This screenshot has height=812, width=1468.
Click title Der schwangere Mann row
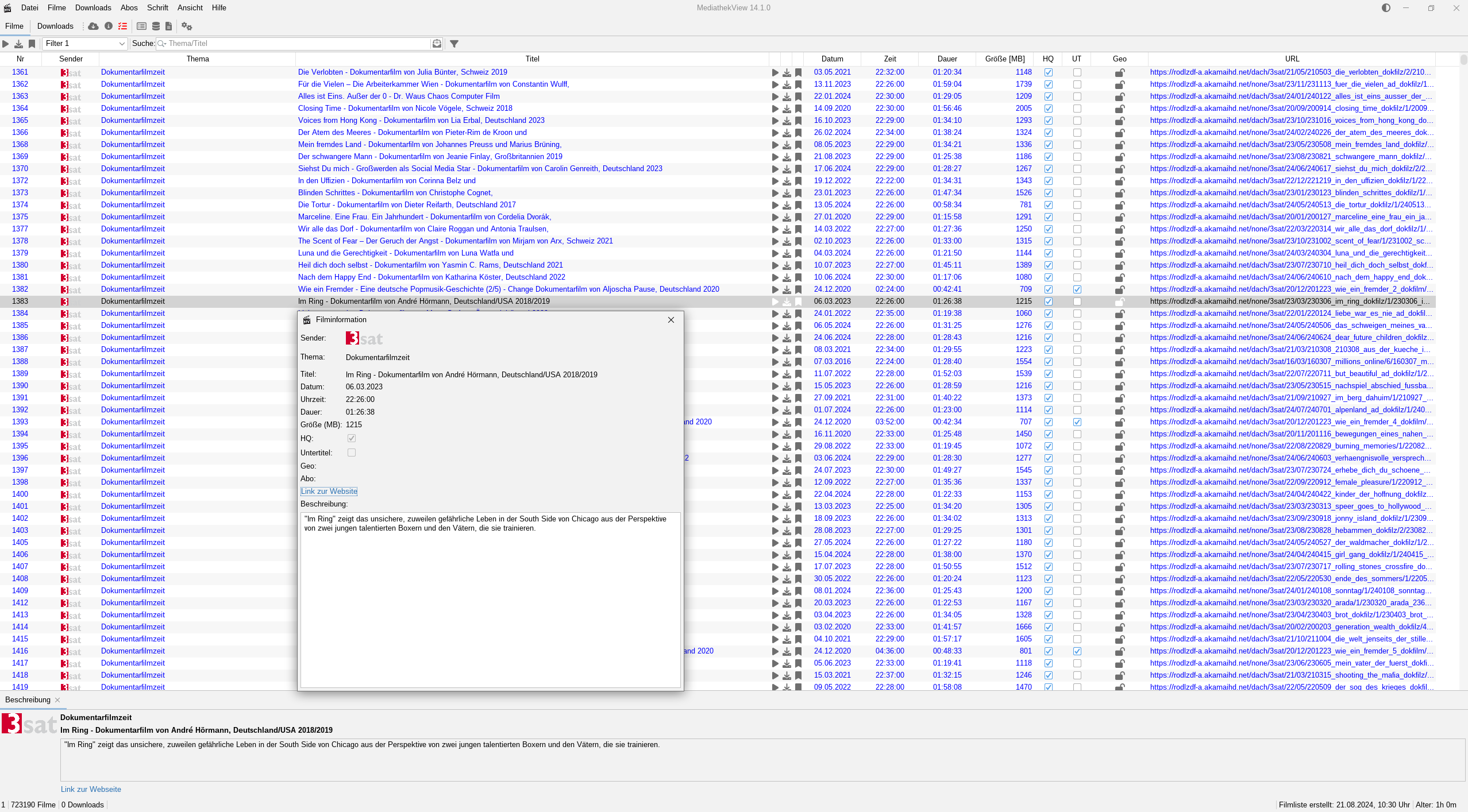click(430, 157)
